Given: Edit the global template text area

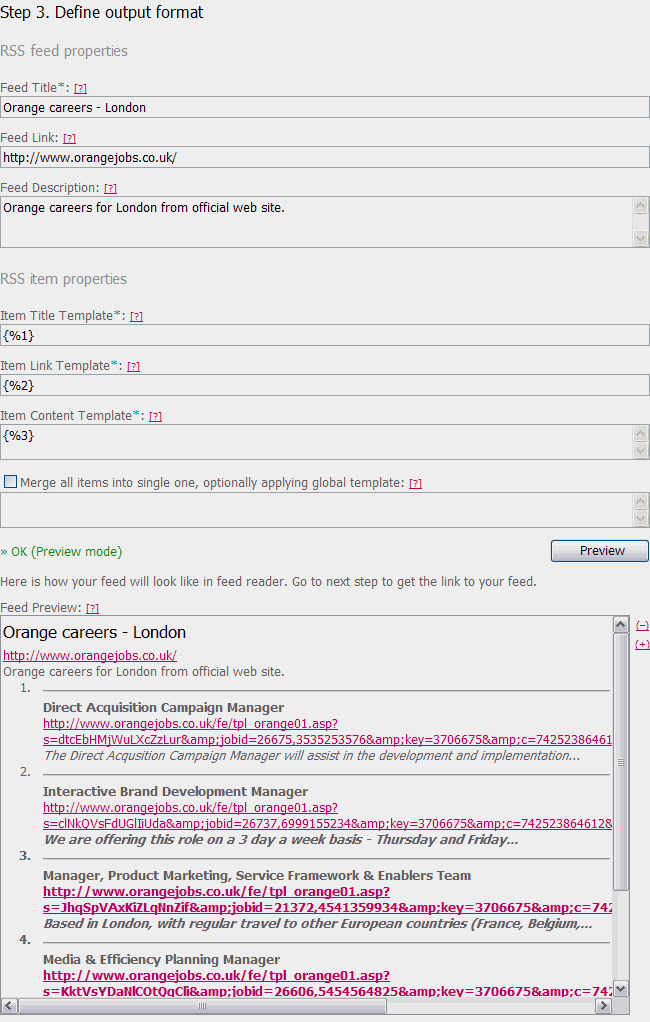Looking at the screenshot, I should (x=316, y=510).
